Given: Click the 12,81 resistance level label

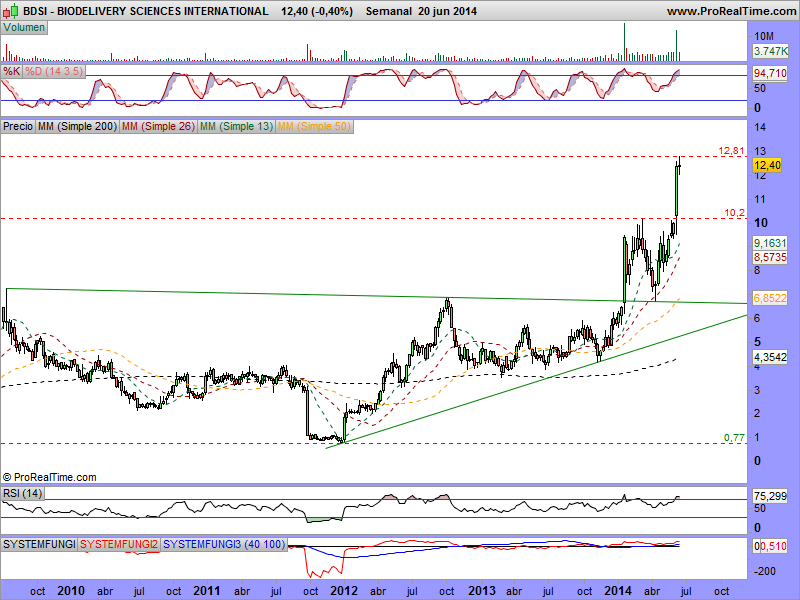Looking at the screenshot, I should tap(732, 151).
